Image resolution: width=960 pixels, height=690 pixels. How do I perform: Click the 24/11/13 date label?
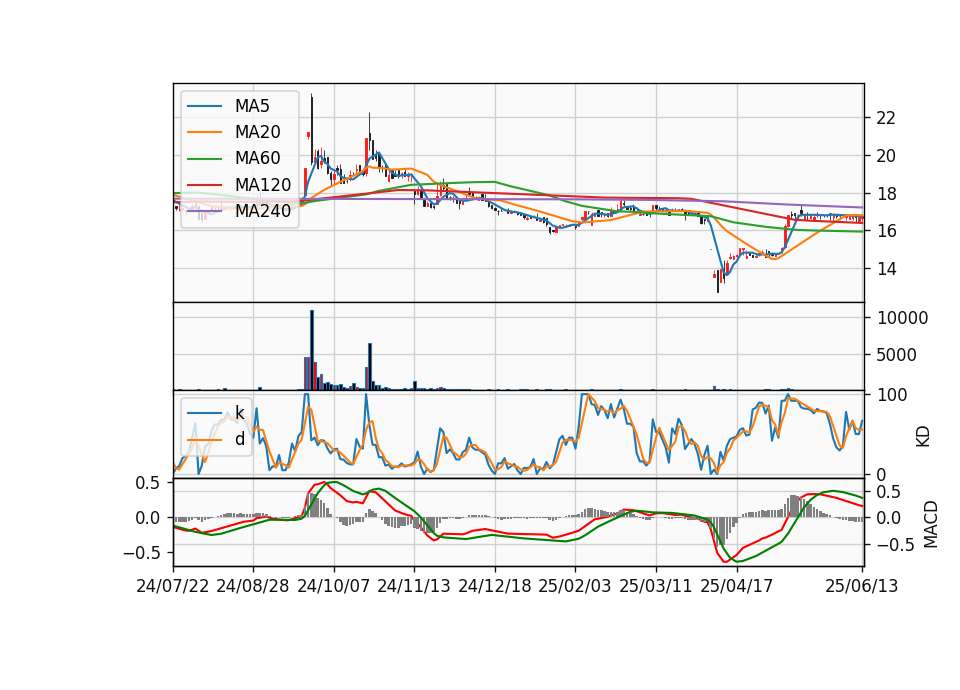[414, 586]
